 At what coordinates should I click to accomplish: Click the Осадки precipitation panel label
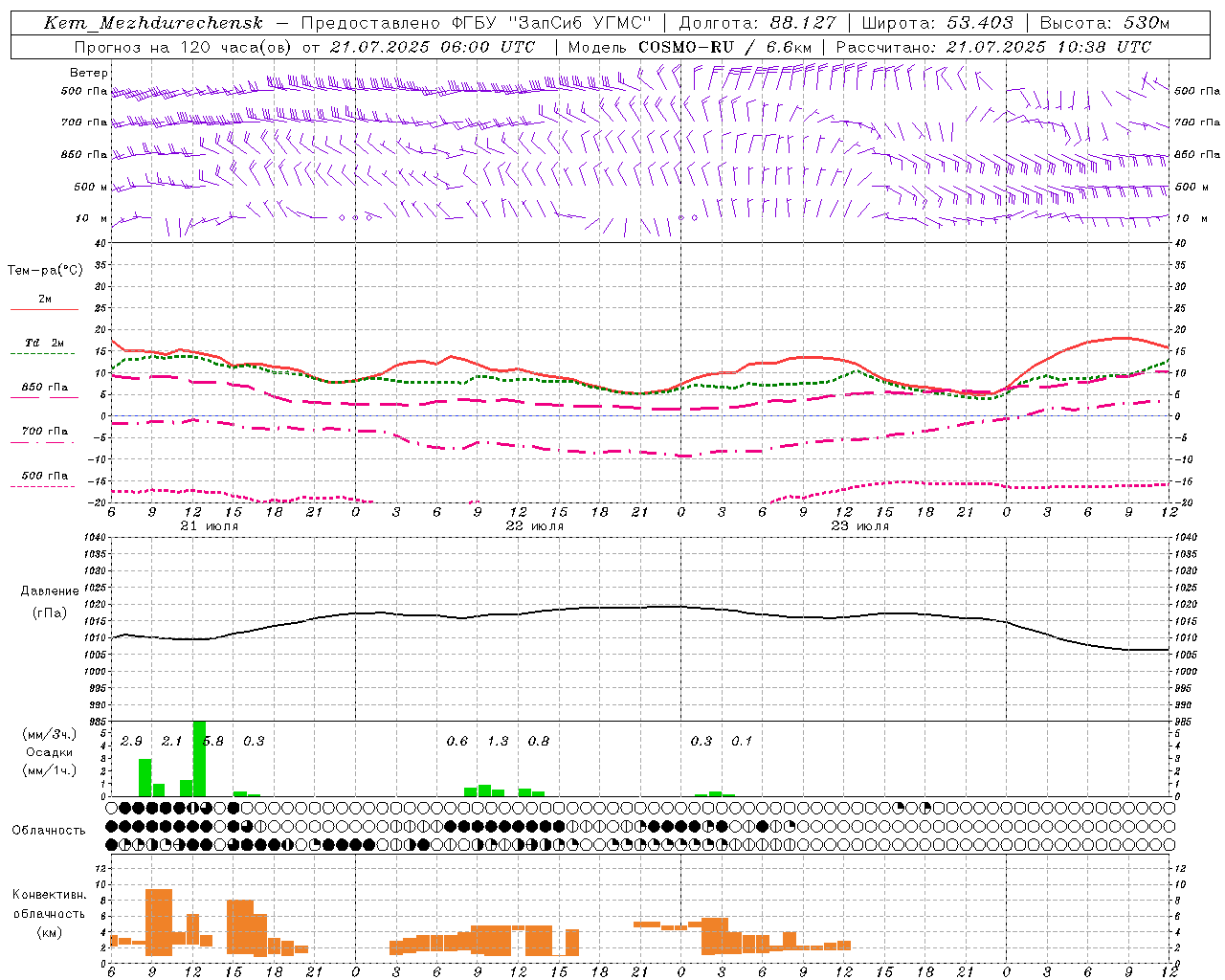[x=49, y=752]
